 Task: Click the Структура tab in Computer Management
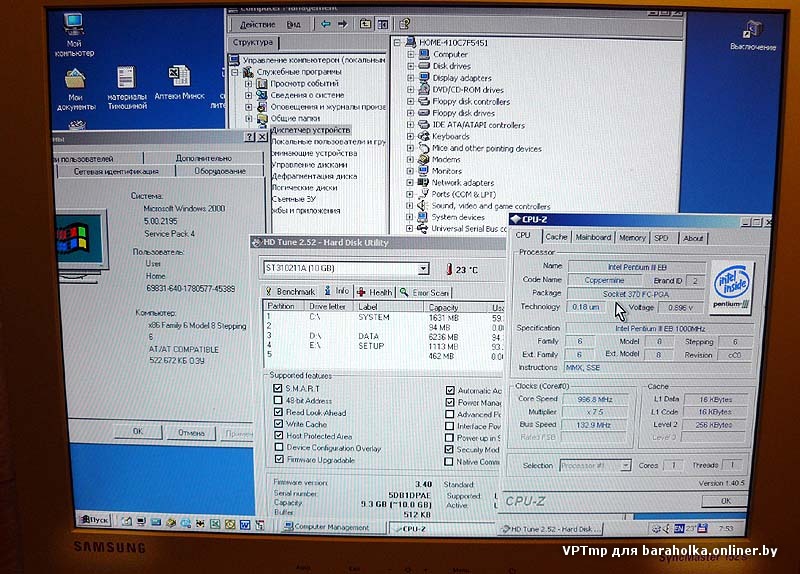coord(253,42)
